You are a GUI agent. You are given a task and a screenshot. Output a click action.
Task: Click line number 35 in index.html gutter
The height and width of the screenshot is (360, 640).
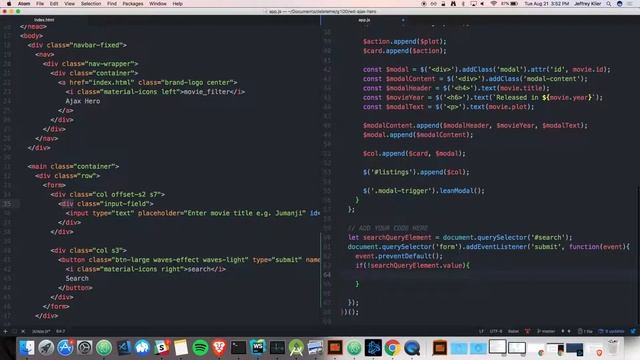[x=7, y=204]
